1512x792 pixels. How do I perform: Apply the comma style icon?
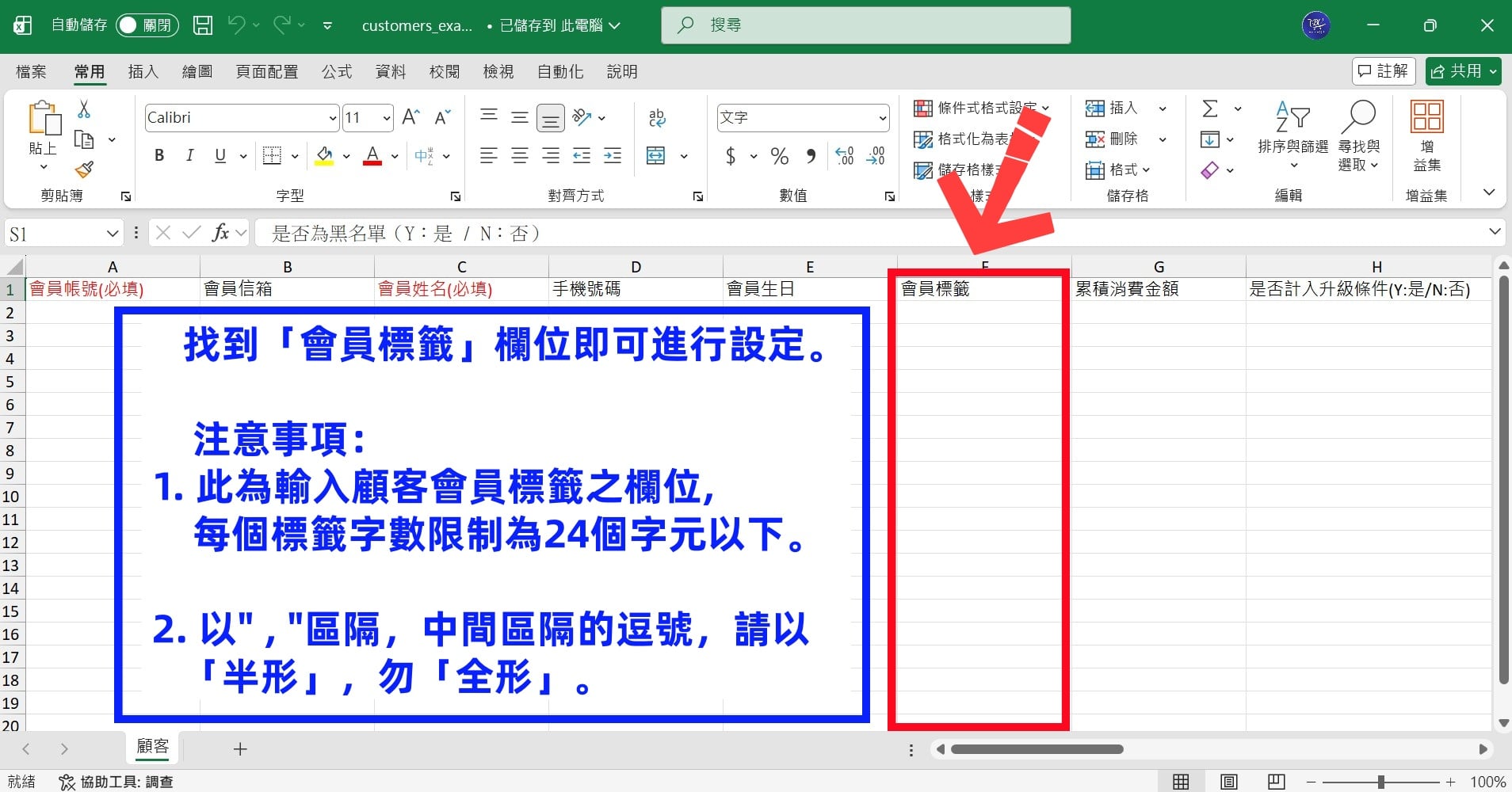pos(811,155)
